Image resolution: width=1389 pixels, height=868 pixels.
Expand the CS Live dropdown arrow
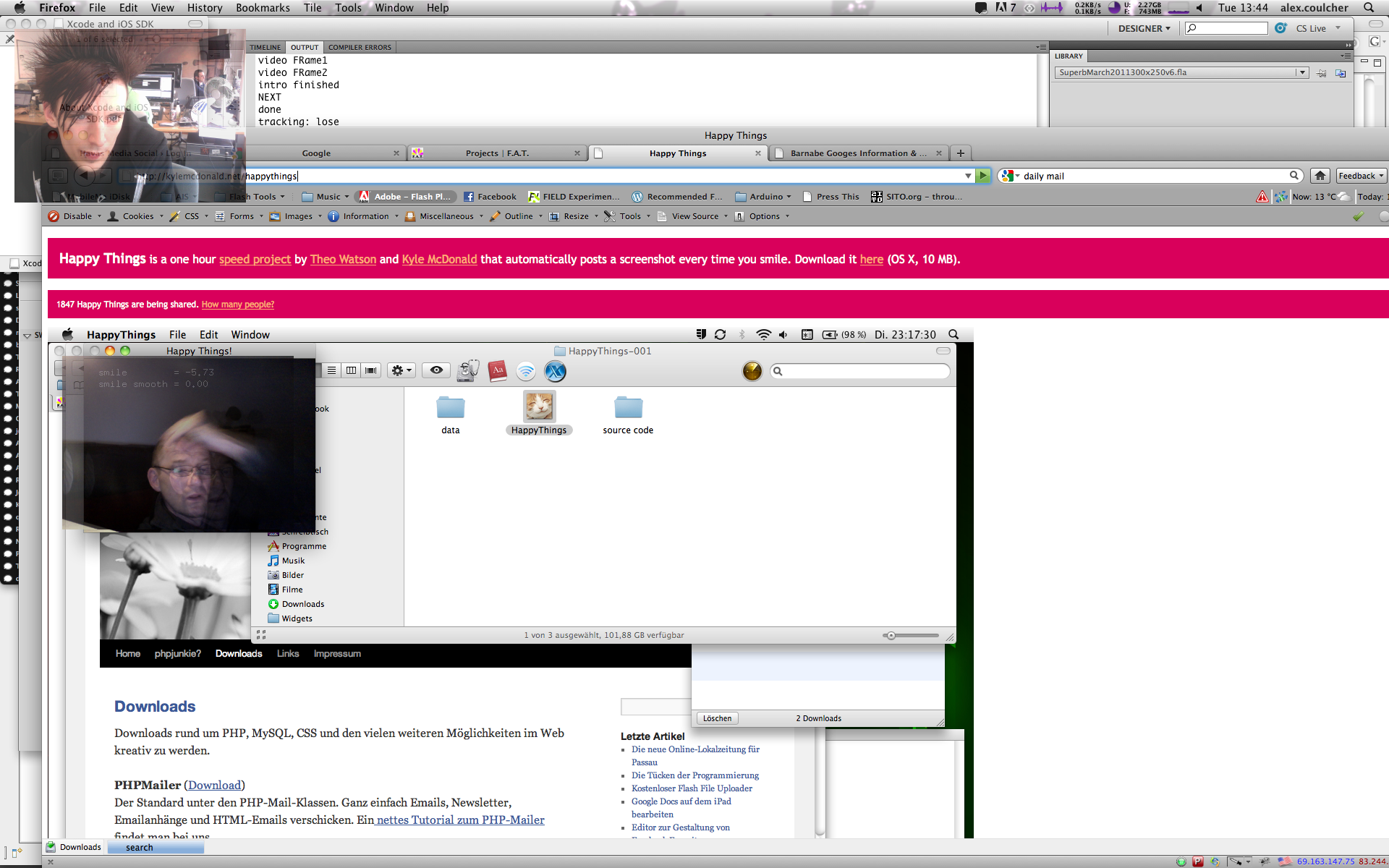click(x=1338, y=28)
